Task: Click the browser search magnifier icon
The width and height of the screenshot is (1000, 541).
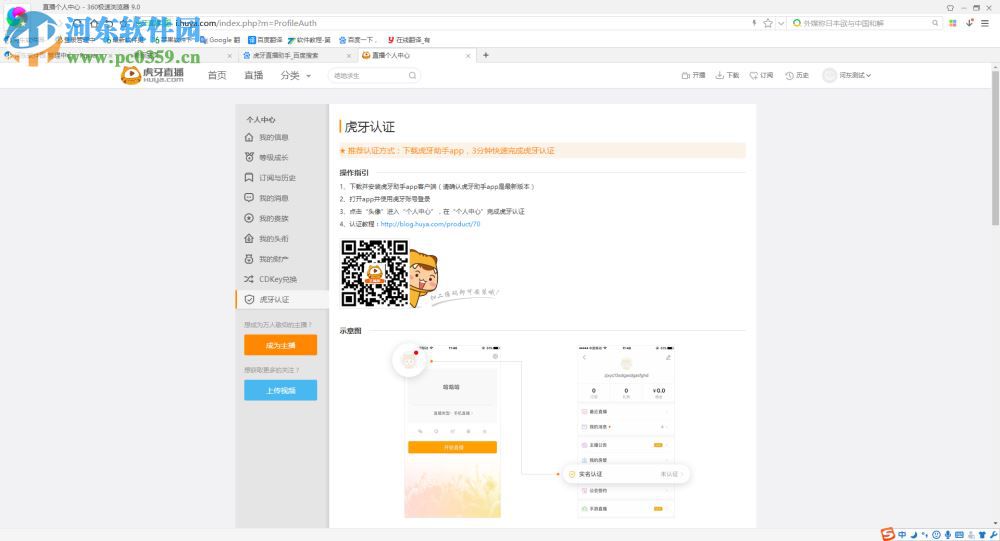Action: (x=935, y=23)
